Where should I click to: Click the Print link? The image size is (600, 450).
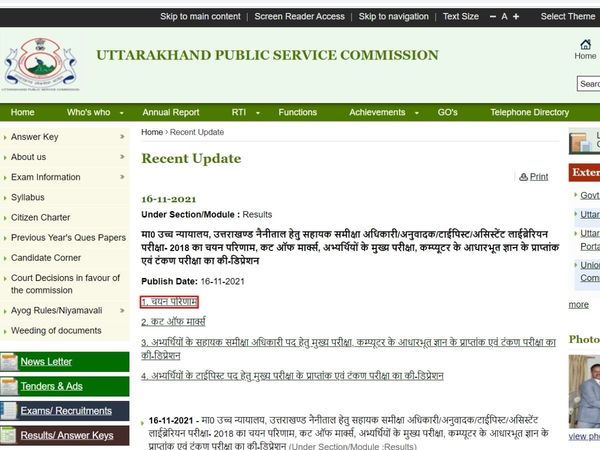tap(539, 177)
